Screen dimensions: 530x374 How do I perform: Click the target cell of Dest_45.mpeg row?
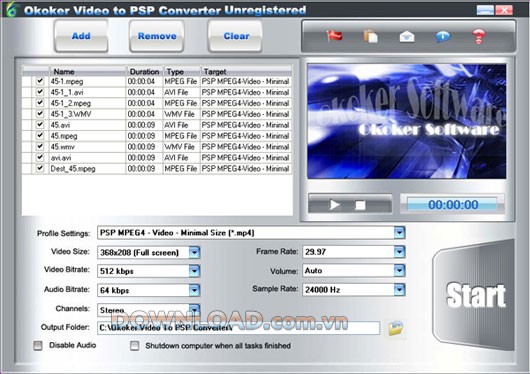pos(245,168)
